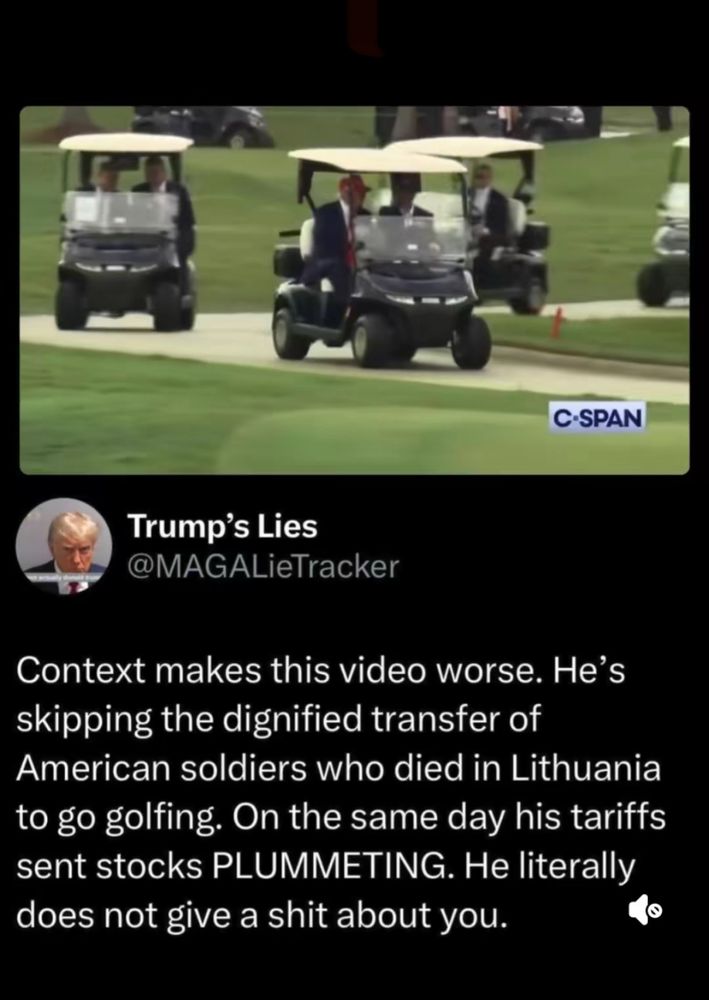Click the orange marker beside the path

click(x=557, y=323)
